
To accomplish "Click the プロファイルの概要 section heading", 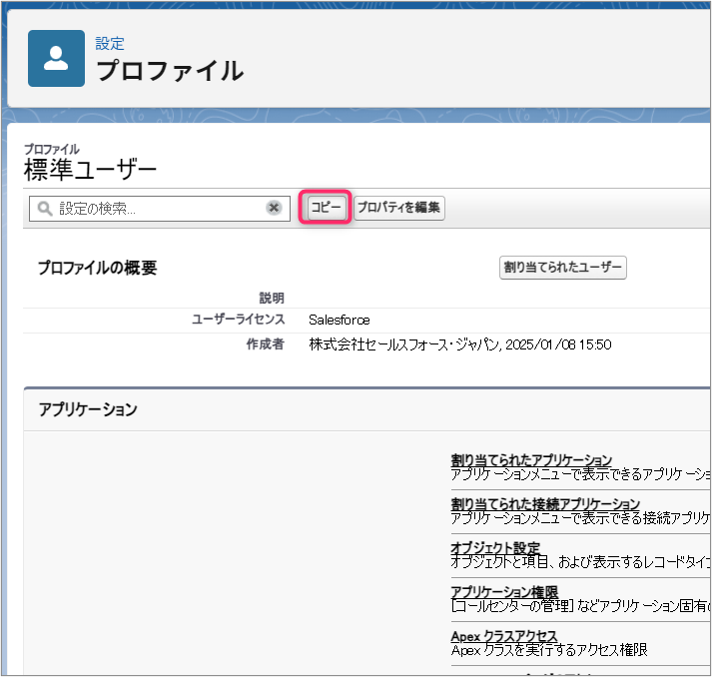I will click(x=97, y=268).
